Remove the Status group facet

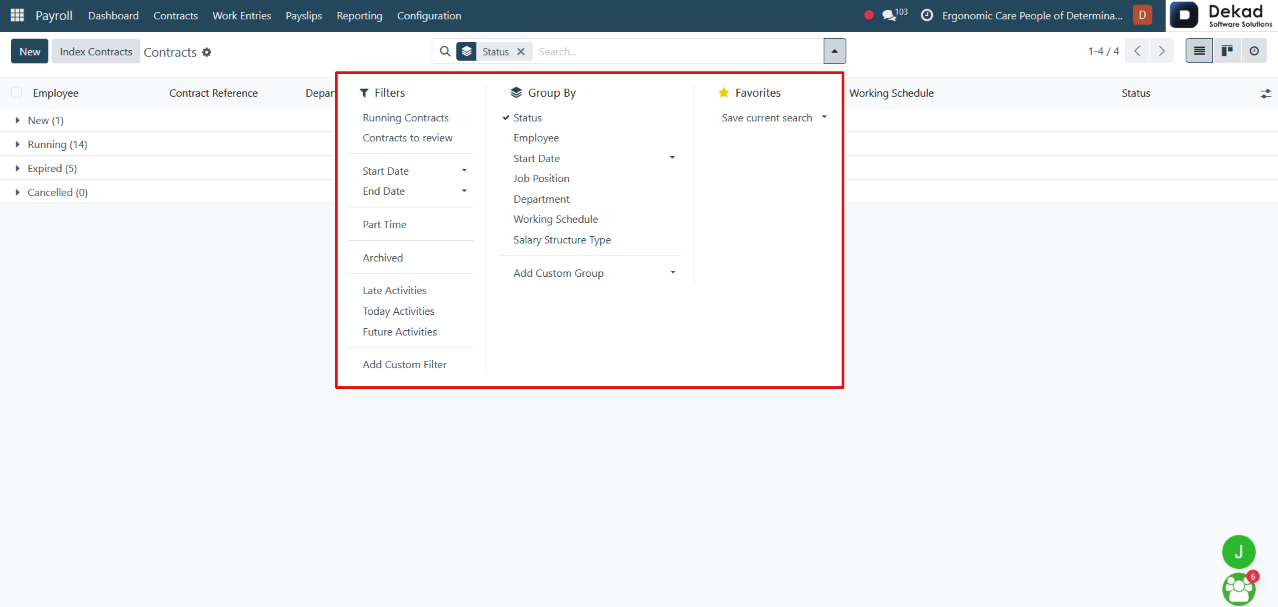[520, 52]
